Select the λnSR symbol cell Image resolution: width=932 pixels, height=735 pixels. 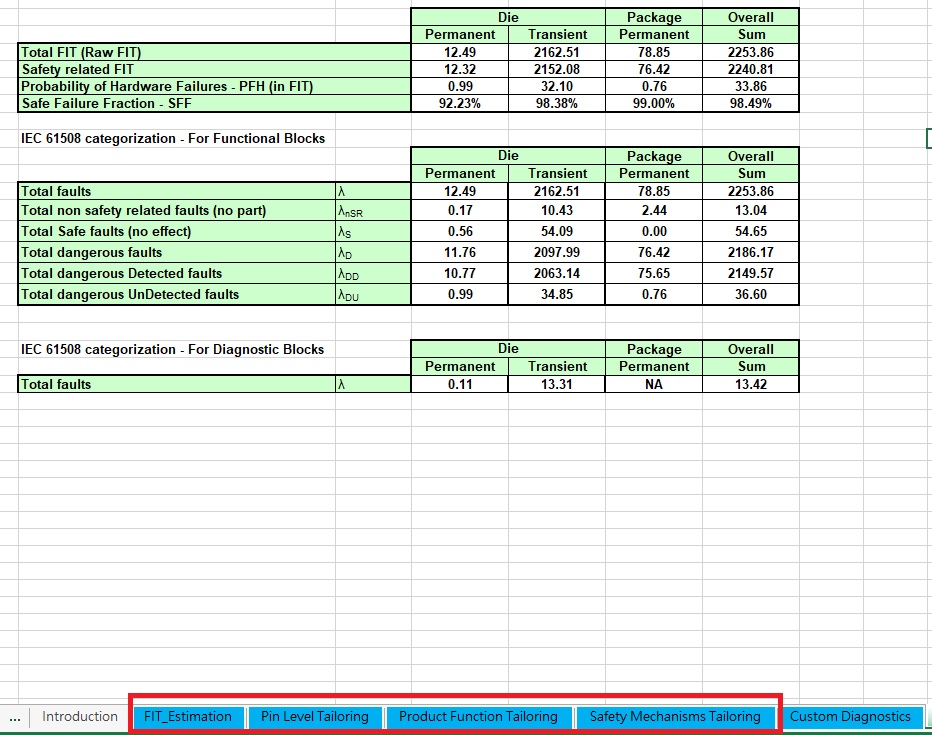pyautogui.click(x=372, y=211)
